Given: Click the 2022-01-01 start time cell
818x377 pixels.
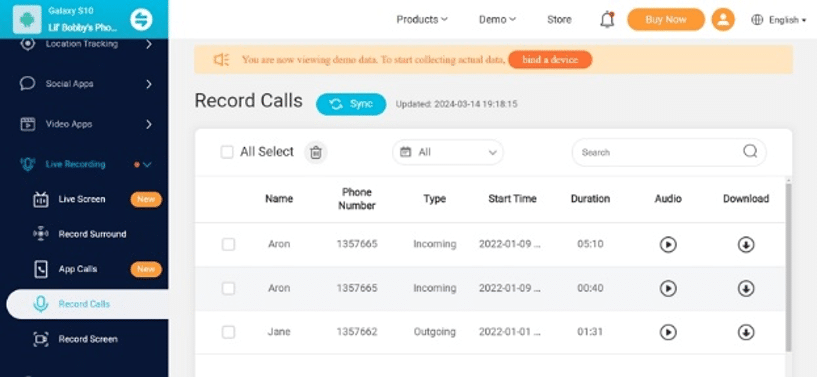Looking at the screenshot, I should 510,332.
